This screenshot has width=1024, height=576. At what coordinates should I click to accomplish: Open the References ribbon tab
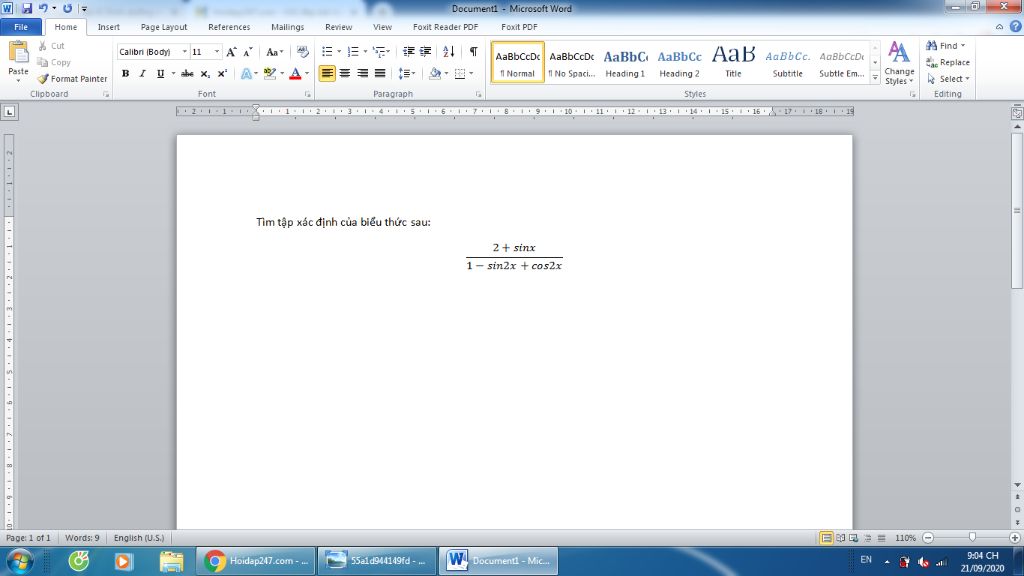(x=229, y=27)
